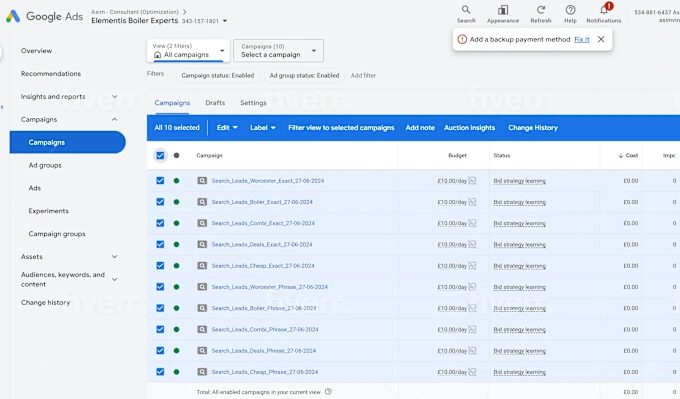Screen dimensions: 680x399
Task: Open the All campaigns view dropdown
Action: [188, 51]
